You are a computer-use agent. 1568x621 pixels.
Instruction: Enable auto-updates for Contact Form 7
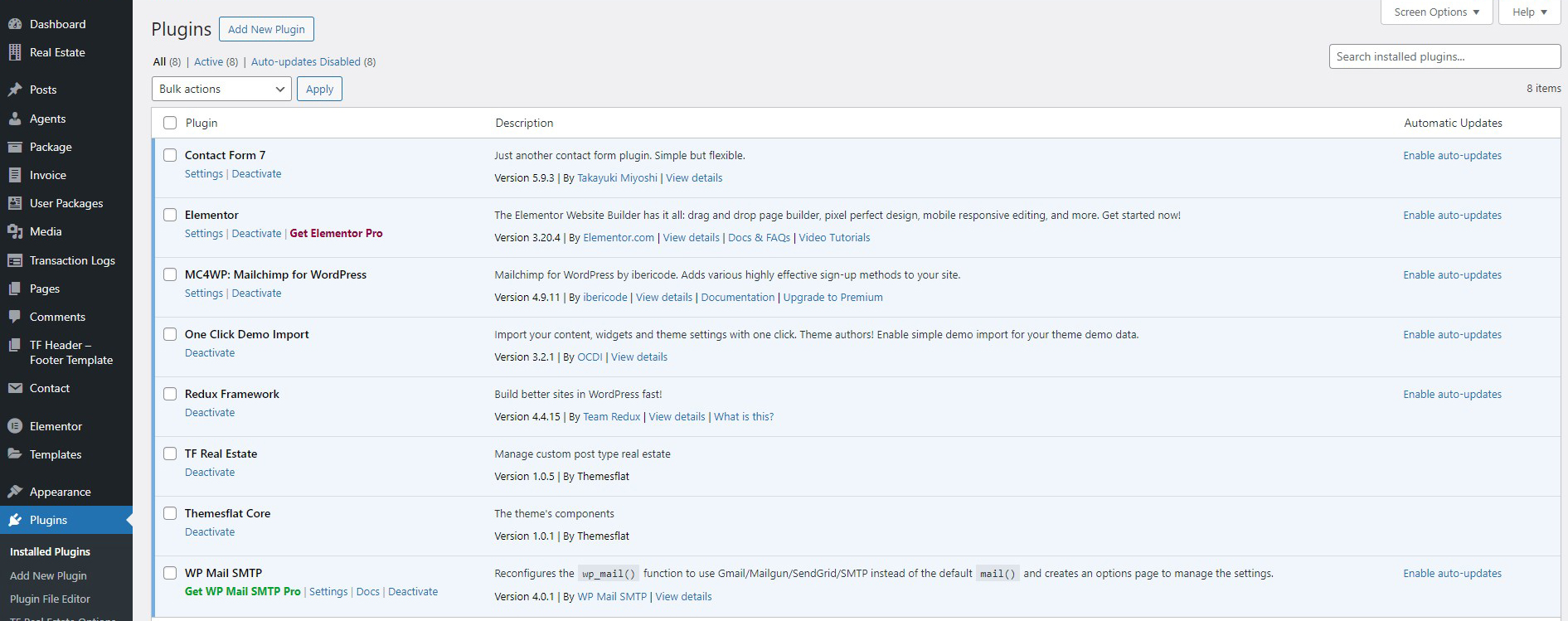point(1452,155)
